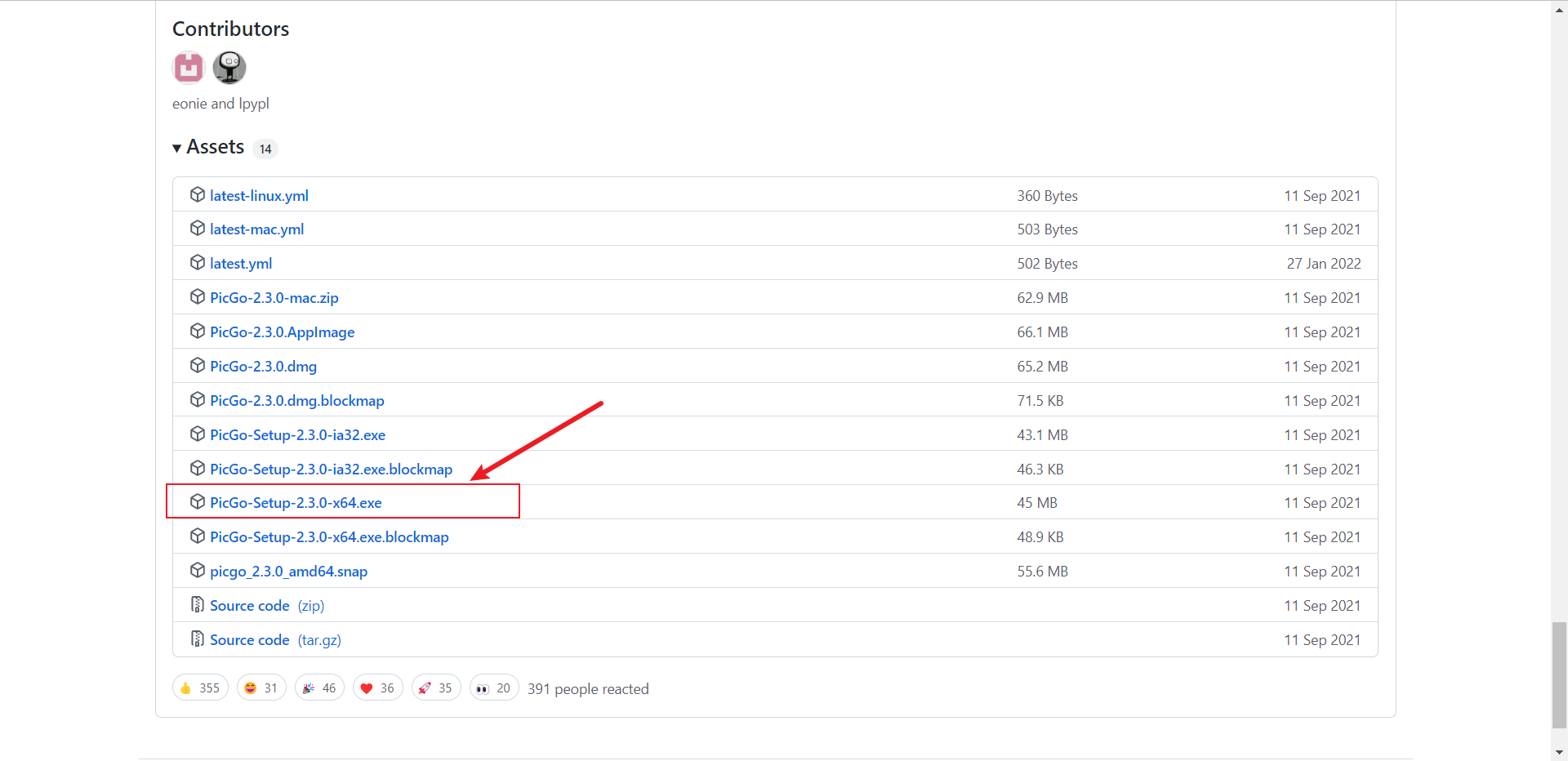Click the '45 MB' size of x64.exe
1568x761 pixels.
(x=1037, y=503)
